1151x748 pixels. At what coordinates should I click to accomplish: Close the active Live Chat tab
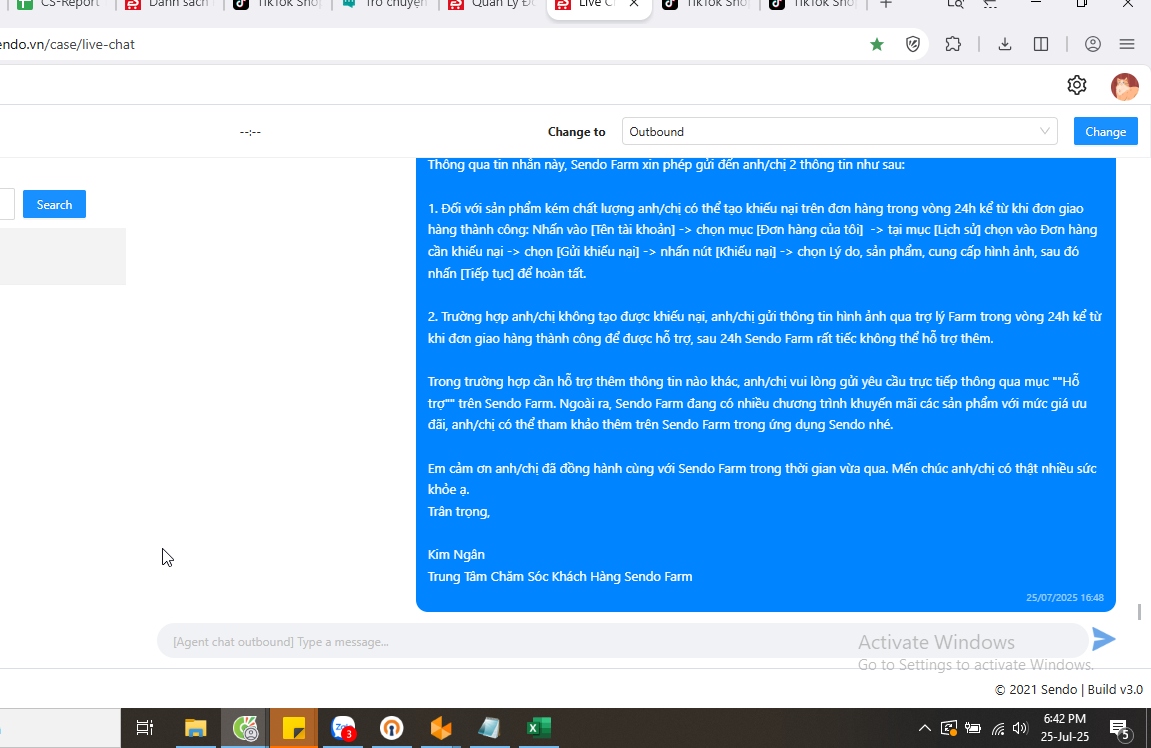pyautogui.click(x=634, y=4)
